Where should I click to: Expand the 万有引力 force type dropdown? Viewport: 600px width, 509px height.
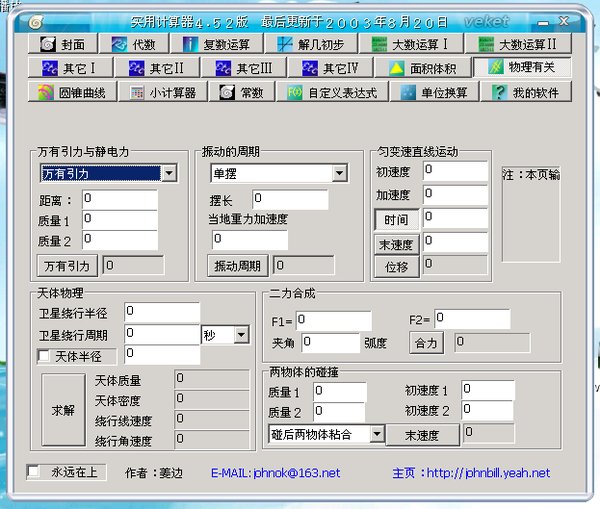pyautogui.click(x=169, y=173)
